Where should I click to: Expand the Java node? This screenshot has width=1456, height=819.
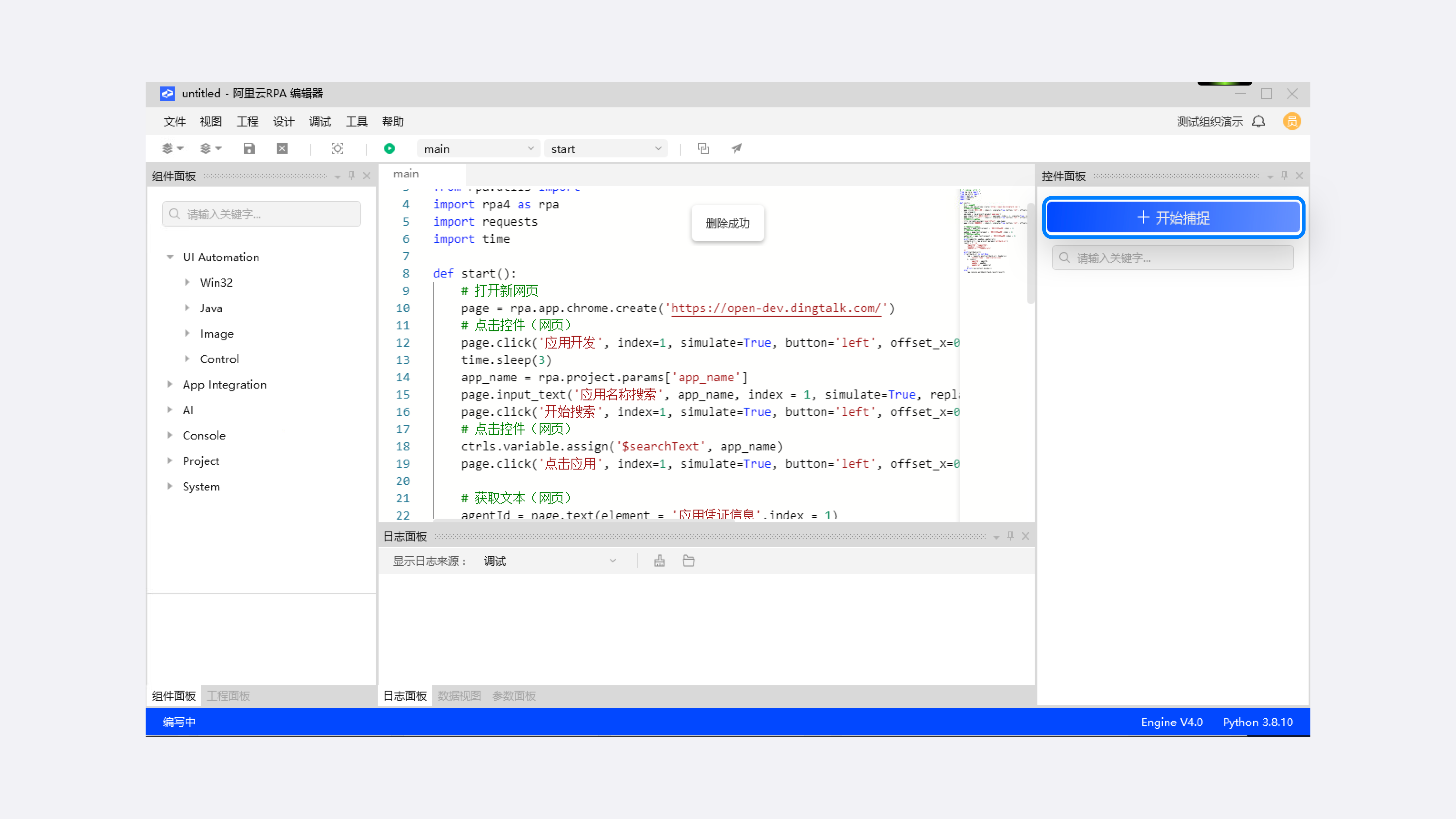[187, 308]
